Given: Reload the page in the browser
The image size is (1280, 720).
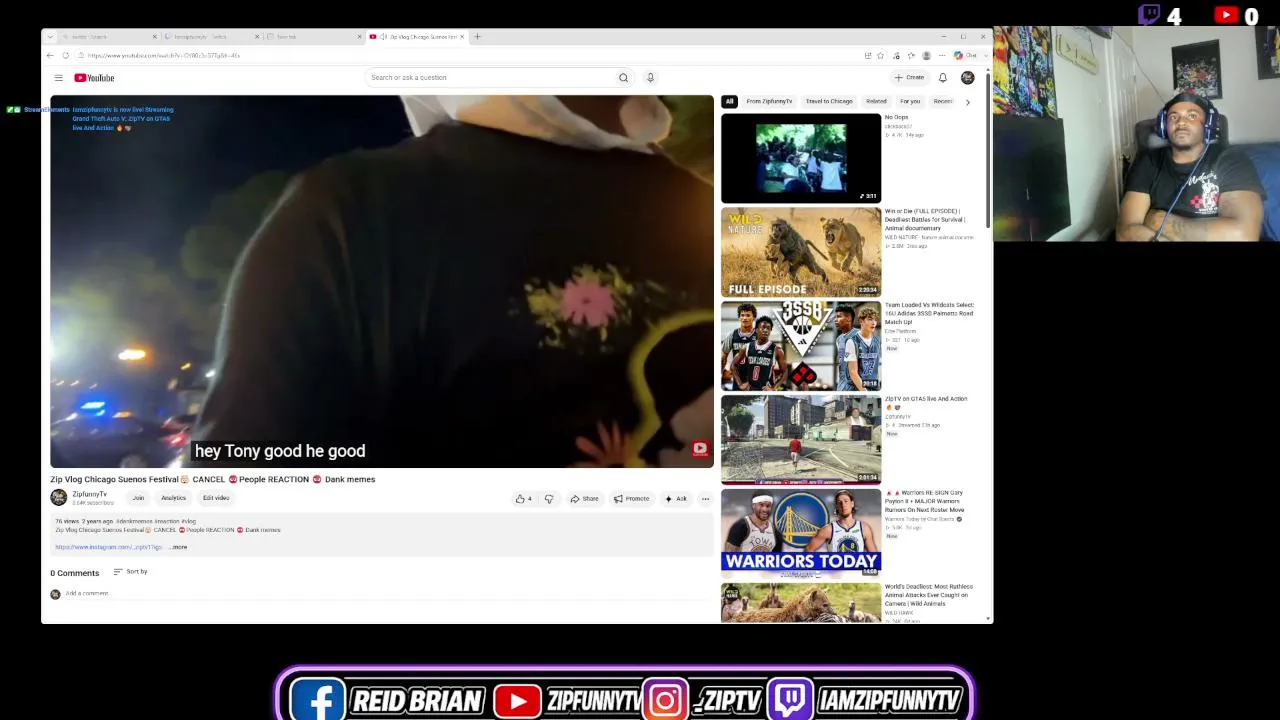Looking at the screenshot, I should coord(66,56).
